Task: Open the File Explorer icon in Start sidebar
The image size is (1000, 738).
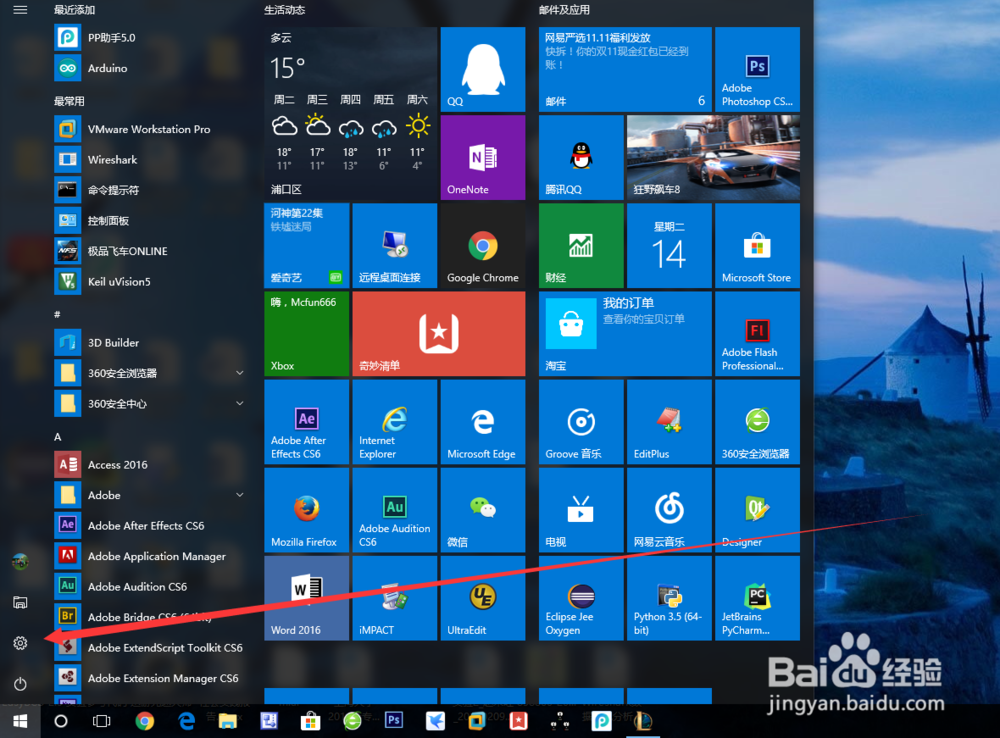Action: point(20,602)
